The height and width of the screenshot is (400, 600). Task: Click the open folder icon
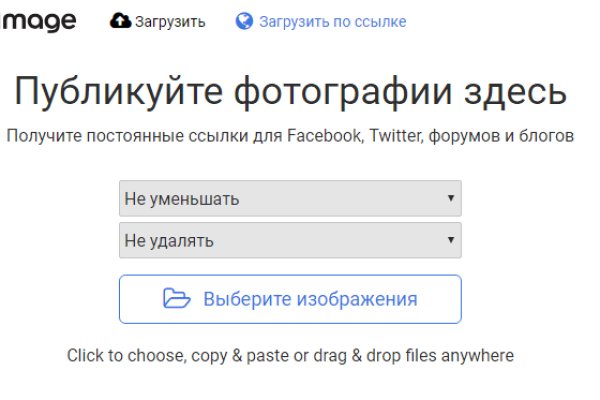pos(176,299)
